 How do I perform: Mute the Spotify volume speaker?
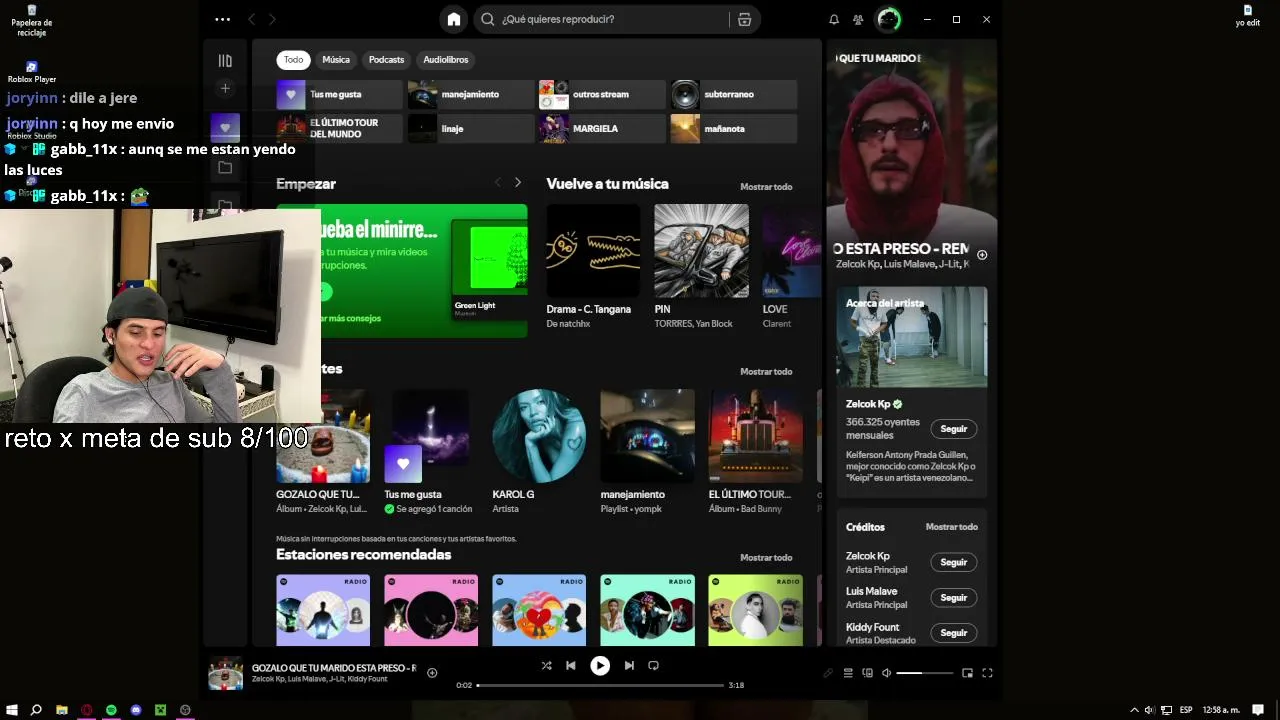(x=886, y=673)
